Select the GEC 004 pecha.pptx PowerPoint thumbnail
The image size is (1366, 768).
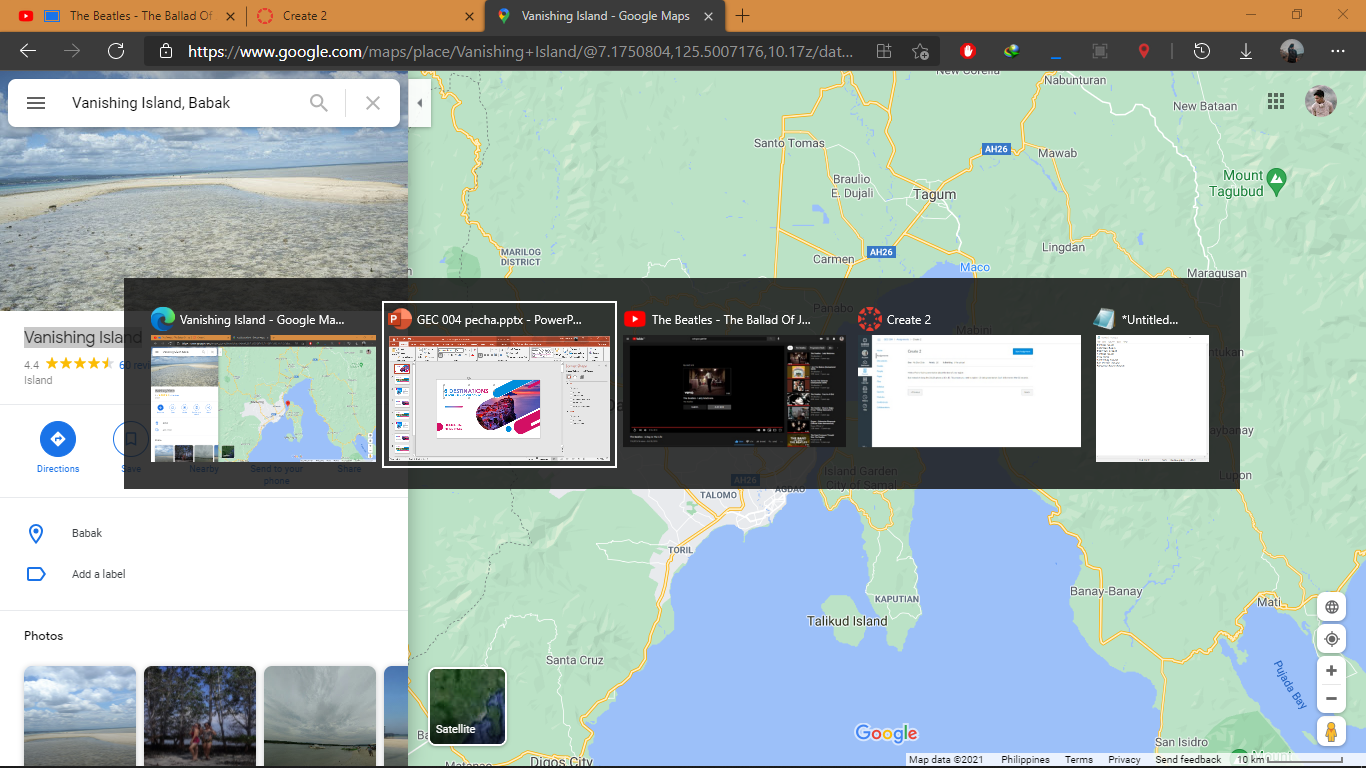(x=499, y=384)
